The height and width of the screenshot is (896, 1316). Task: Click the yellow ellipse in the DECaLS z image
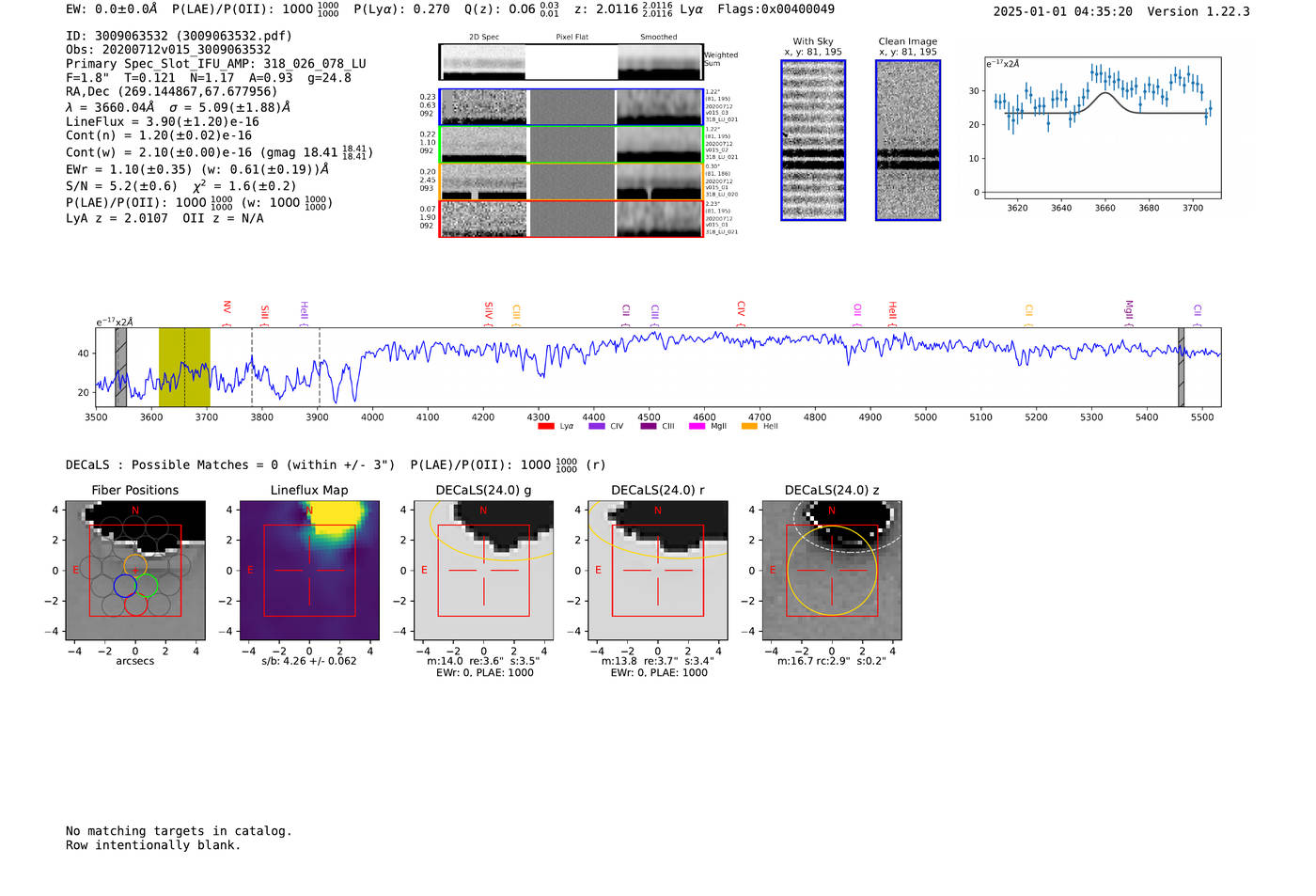click(x=832, y=571)
